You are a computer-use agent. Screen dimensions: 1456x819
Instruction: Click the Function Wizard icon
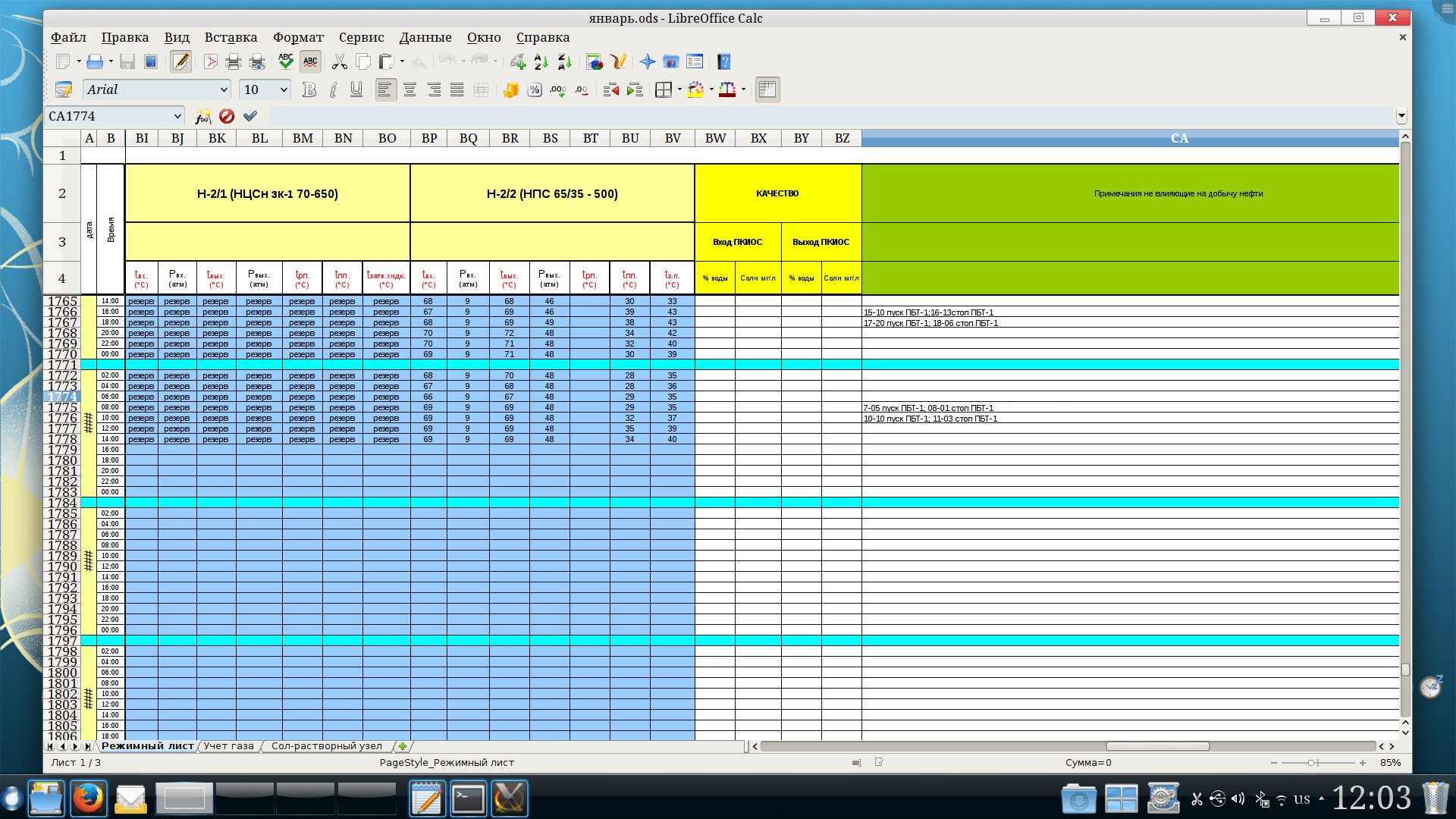[x=202, y=117]
